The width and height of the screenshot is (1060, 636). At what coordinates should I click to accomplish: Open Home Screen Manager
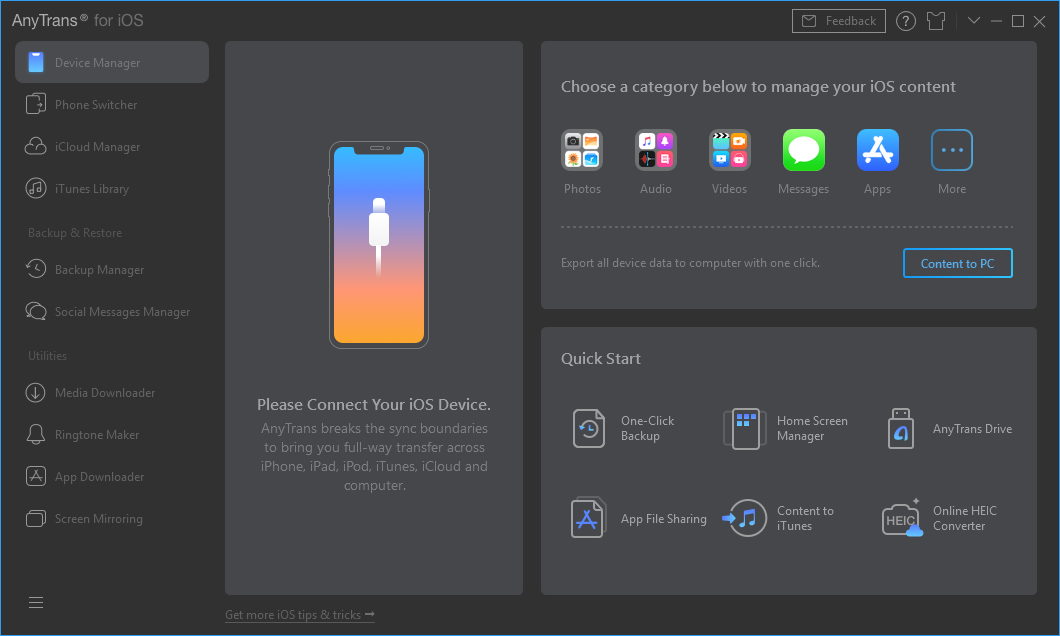coord(786,429)
